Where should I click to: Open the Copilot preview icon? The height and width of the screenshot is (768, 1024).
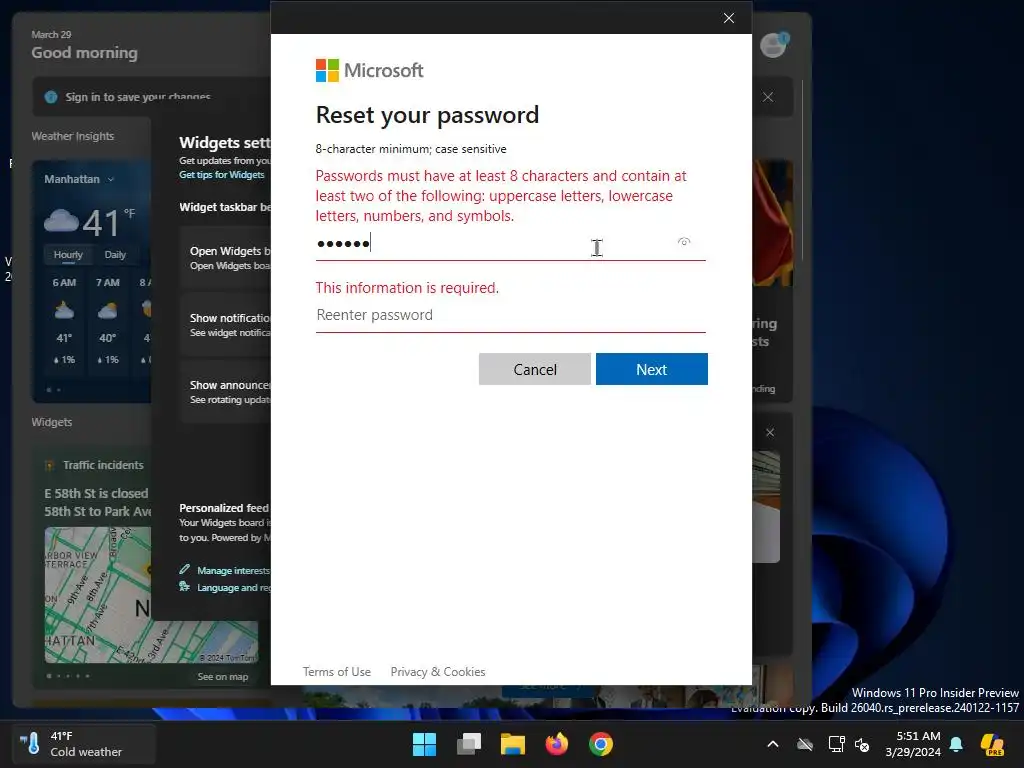coord(992,744)
